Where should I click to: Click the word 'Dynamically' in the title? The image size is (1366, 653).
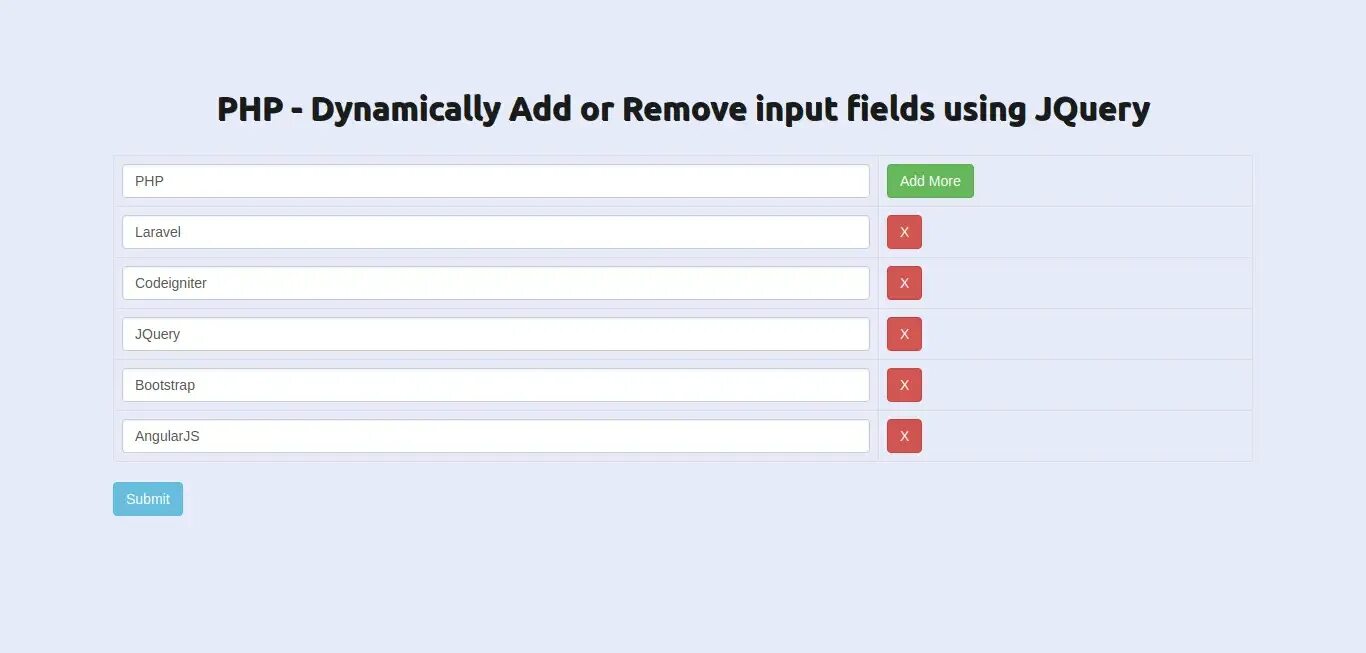pos(405,110)
